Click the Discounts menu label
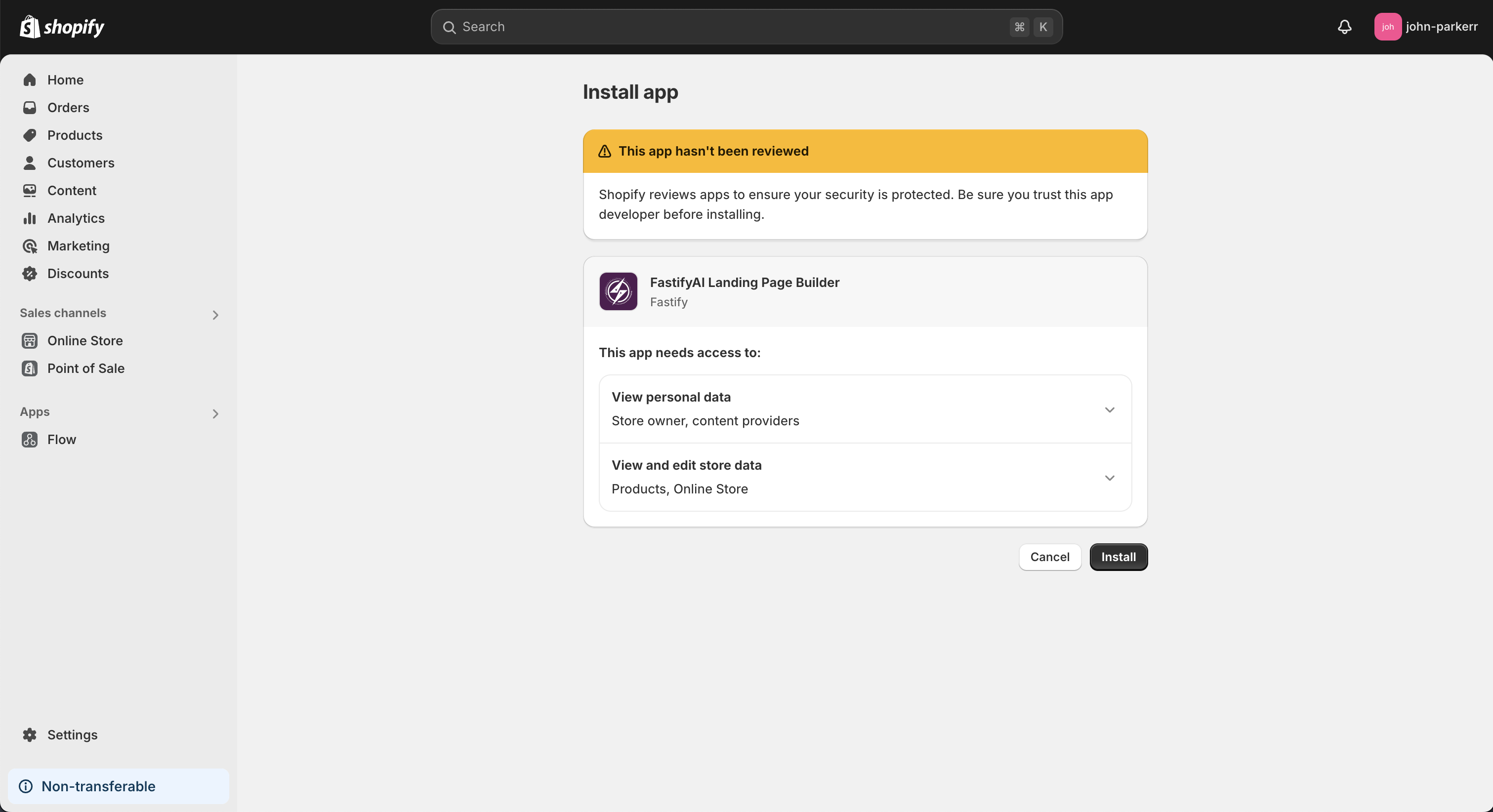The width and height of the screenshot is (1493, 812). click(x=78, y=274)
